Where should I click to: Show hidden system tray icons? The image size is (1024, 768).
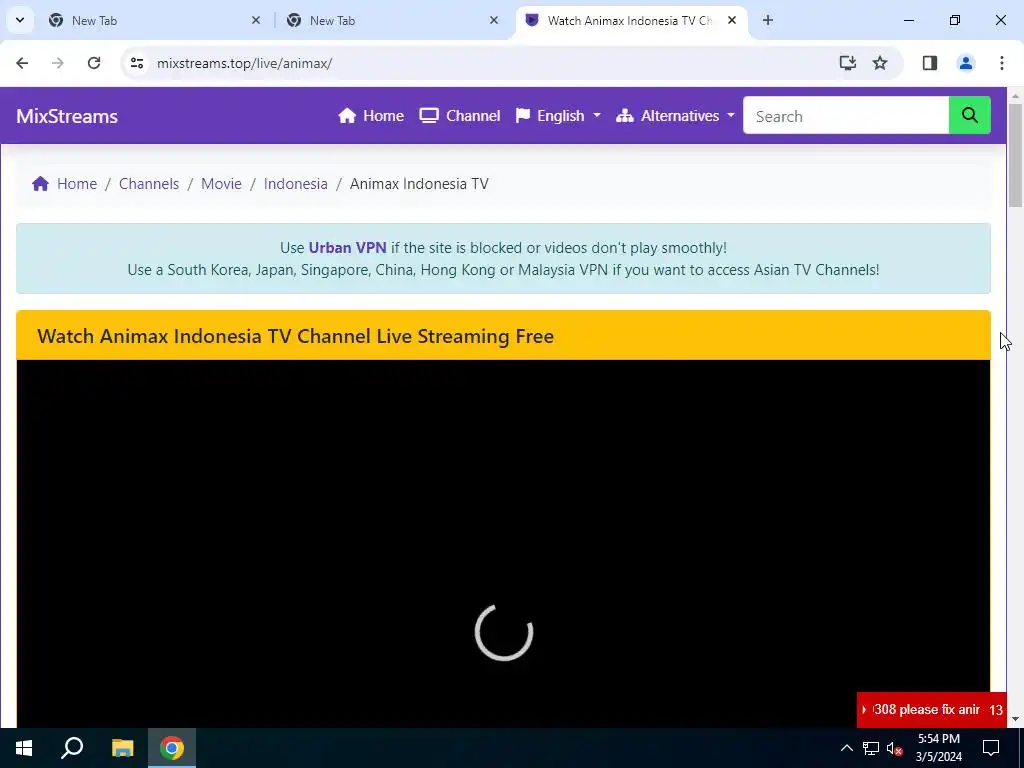pyautogui.click(x=846, y=748)
